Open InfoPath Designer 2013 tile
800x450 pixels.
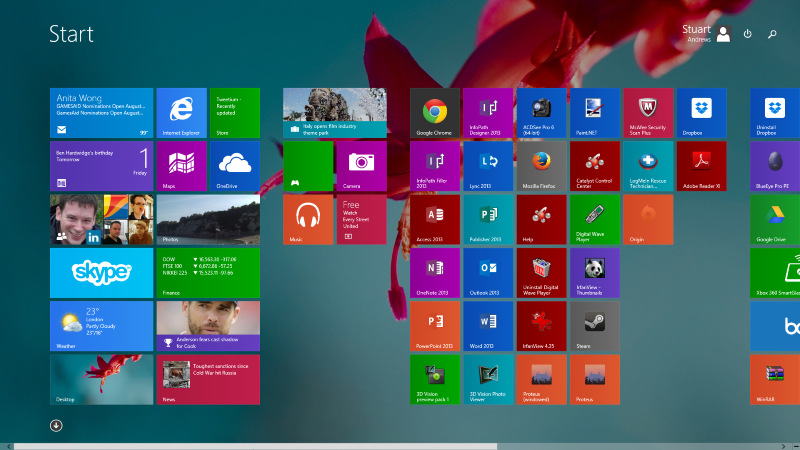tap(488, 113)
